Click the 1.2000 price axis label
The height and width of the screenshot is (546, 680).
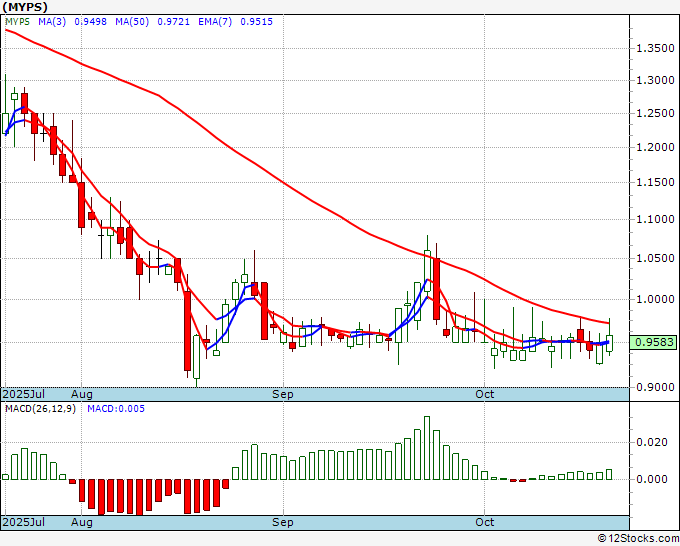tap(655, 147)
